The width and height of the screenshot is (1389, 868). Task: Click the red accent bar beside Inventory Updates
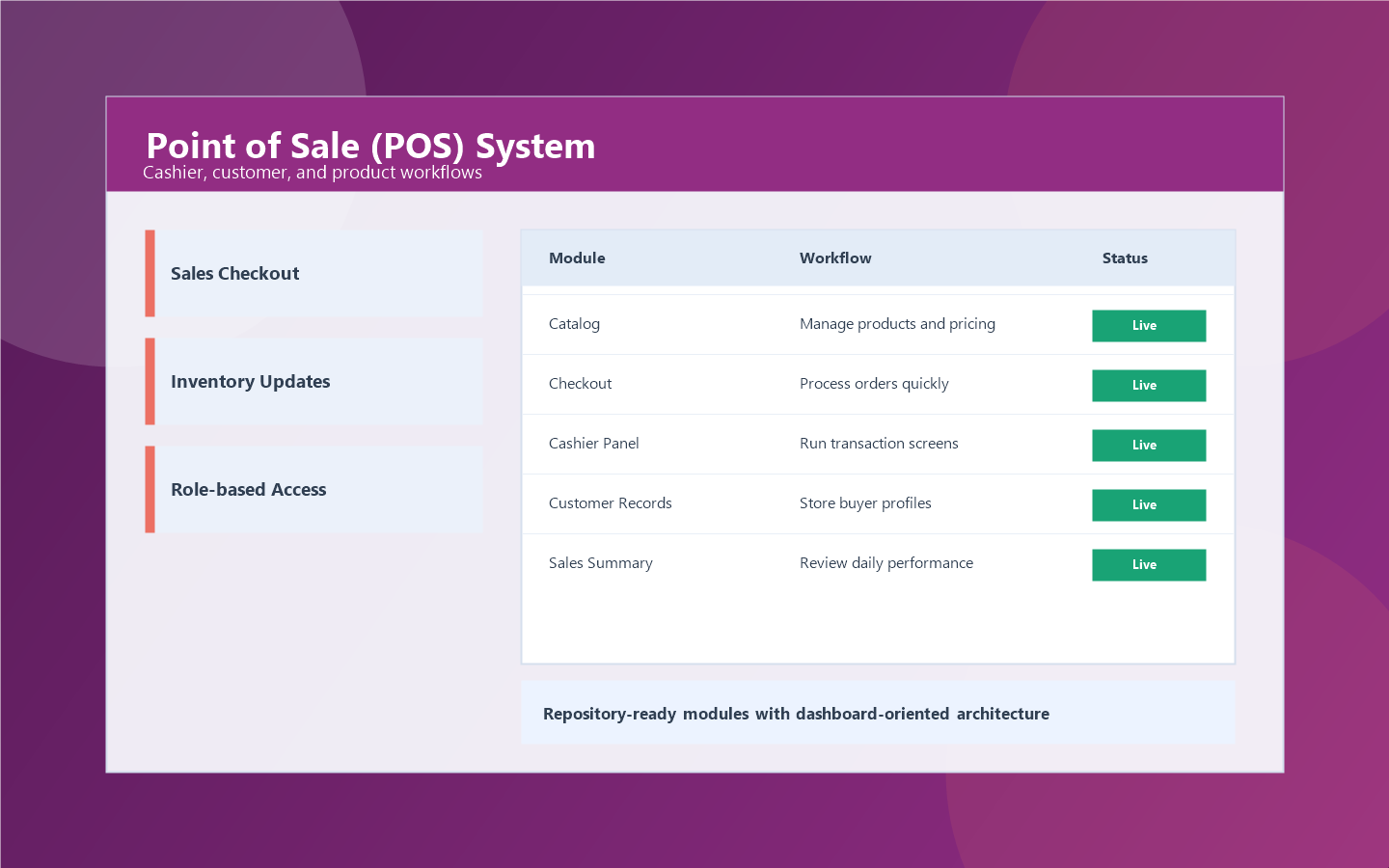click(150, 381)
